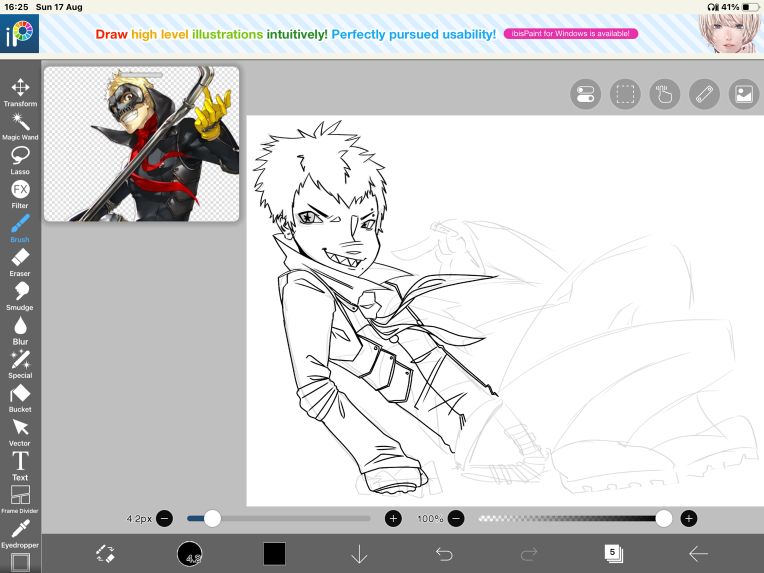Tap the down arrow in bottom bar
Viewport: 764px width, 573px height.
pyautogui.click(x=359, y=554)
